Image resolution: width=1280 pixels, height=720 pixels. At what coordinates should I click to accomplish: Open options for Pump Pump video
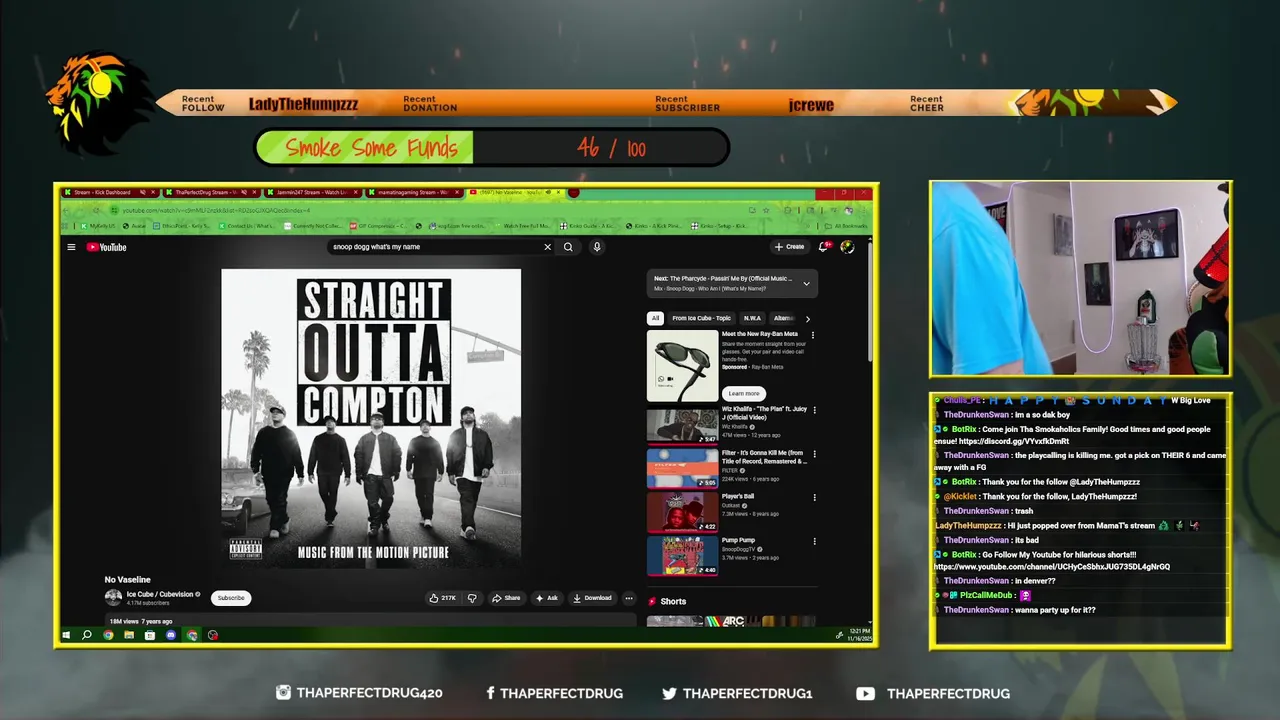tap(814, 541)
